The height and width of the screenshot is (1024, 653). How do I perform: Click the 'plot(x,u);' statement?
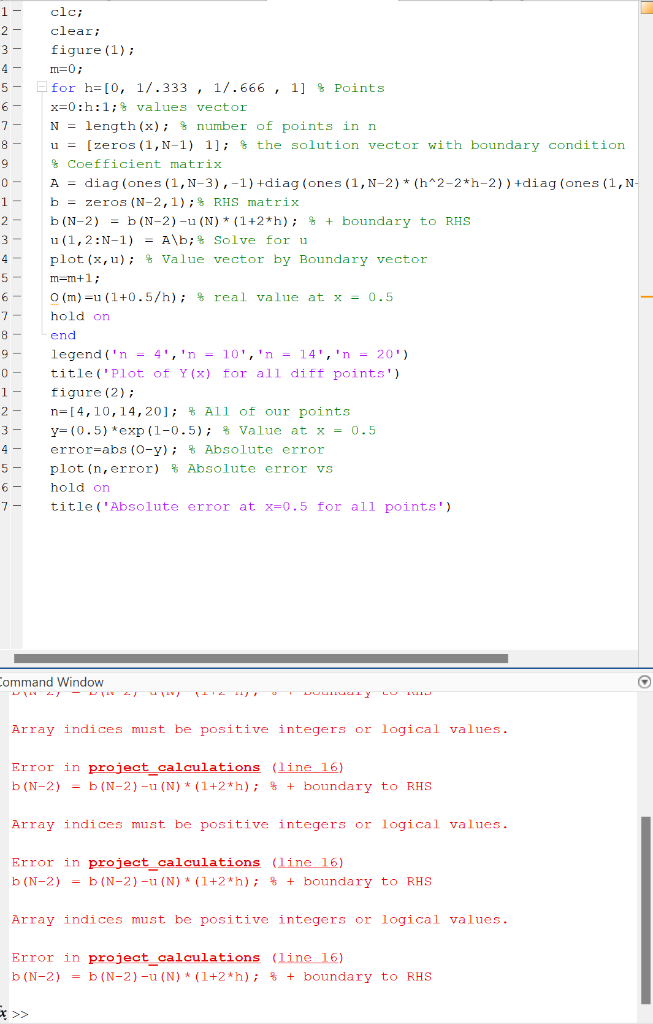92,259
